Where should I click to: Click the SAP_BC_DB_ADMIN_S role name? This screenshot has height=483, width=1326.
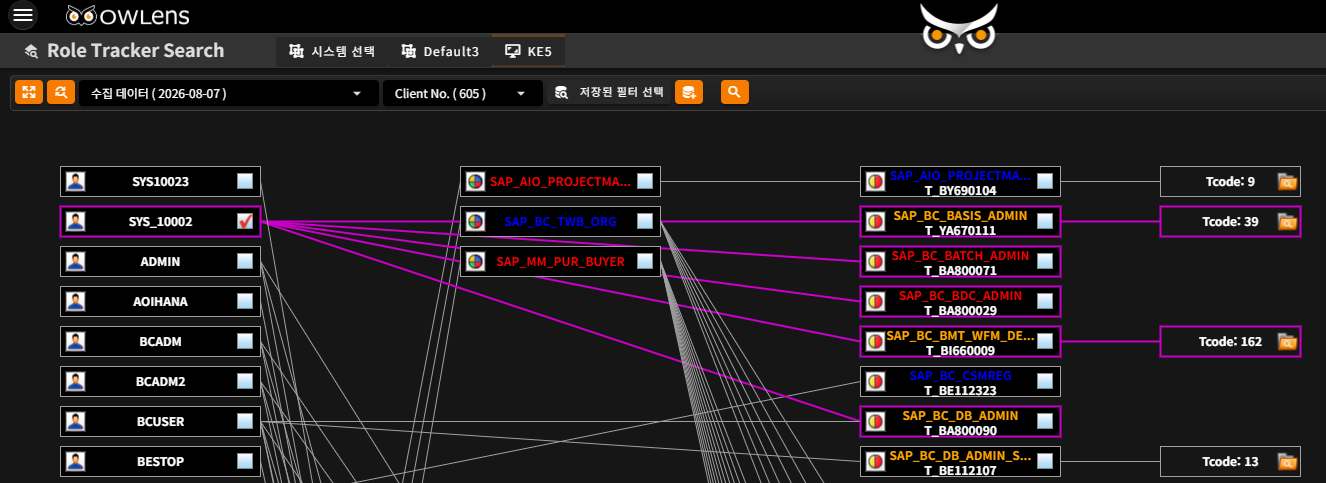click(960, 455)
